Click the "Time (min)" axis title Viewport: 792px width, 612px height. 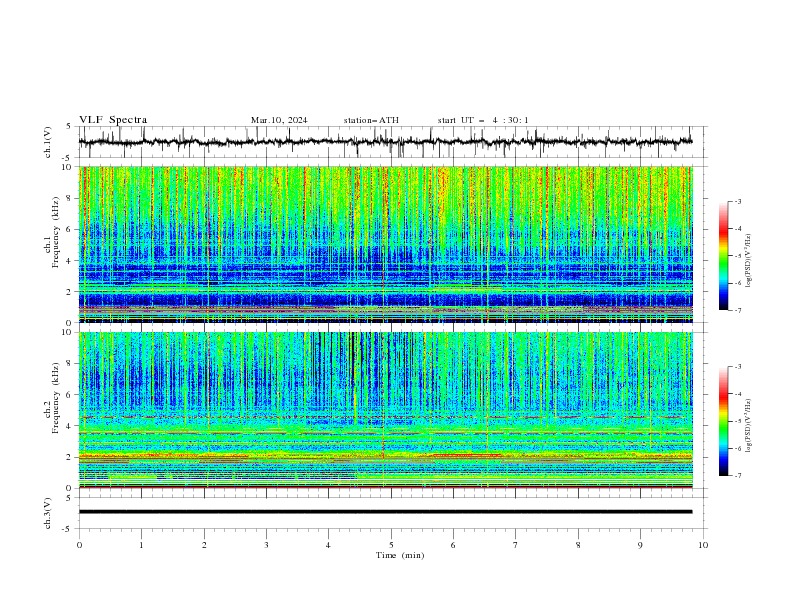coord(400,555)
